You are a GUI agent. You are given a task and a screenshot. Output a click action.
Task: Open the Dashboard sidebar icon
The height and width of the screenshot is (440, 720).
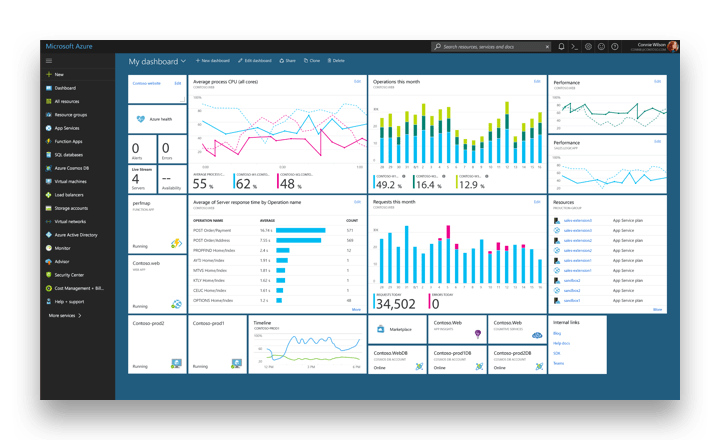(49, 88)
